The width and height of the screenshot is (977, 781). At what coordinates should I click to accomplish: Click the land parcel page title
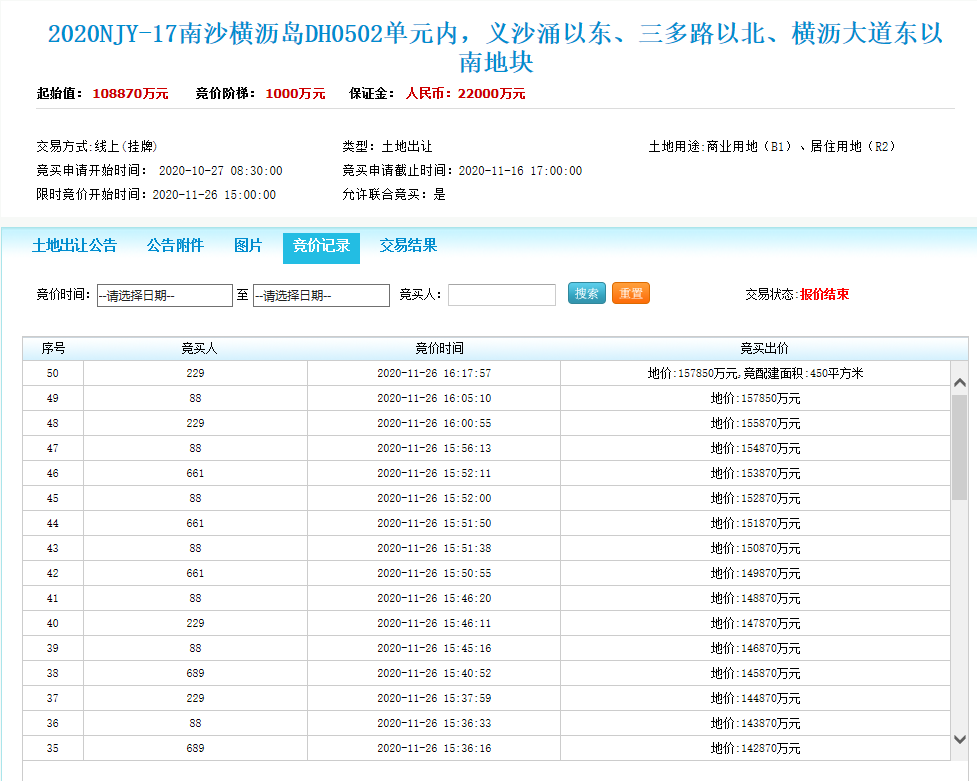coord(495,47)
